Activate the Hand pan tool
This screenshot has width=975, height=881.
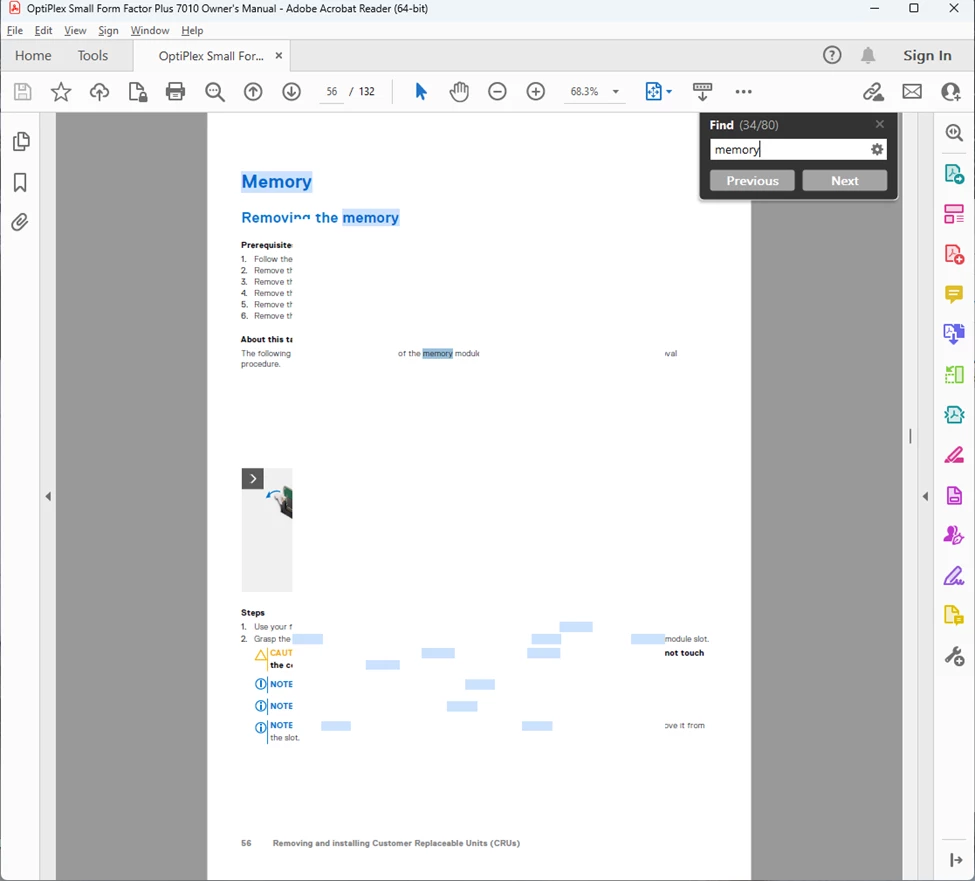(459, 92)
